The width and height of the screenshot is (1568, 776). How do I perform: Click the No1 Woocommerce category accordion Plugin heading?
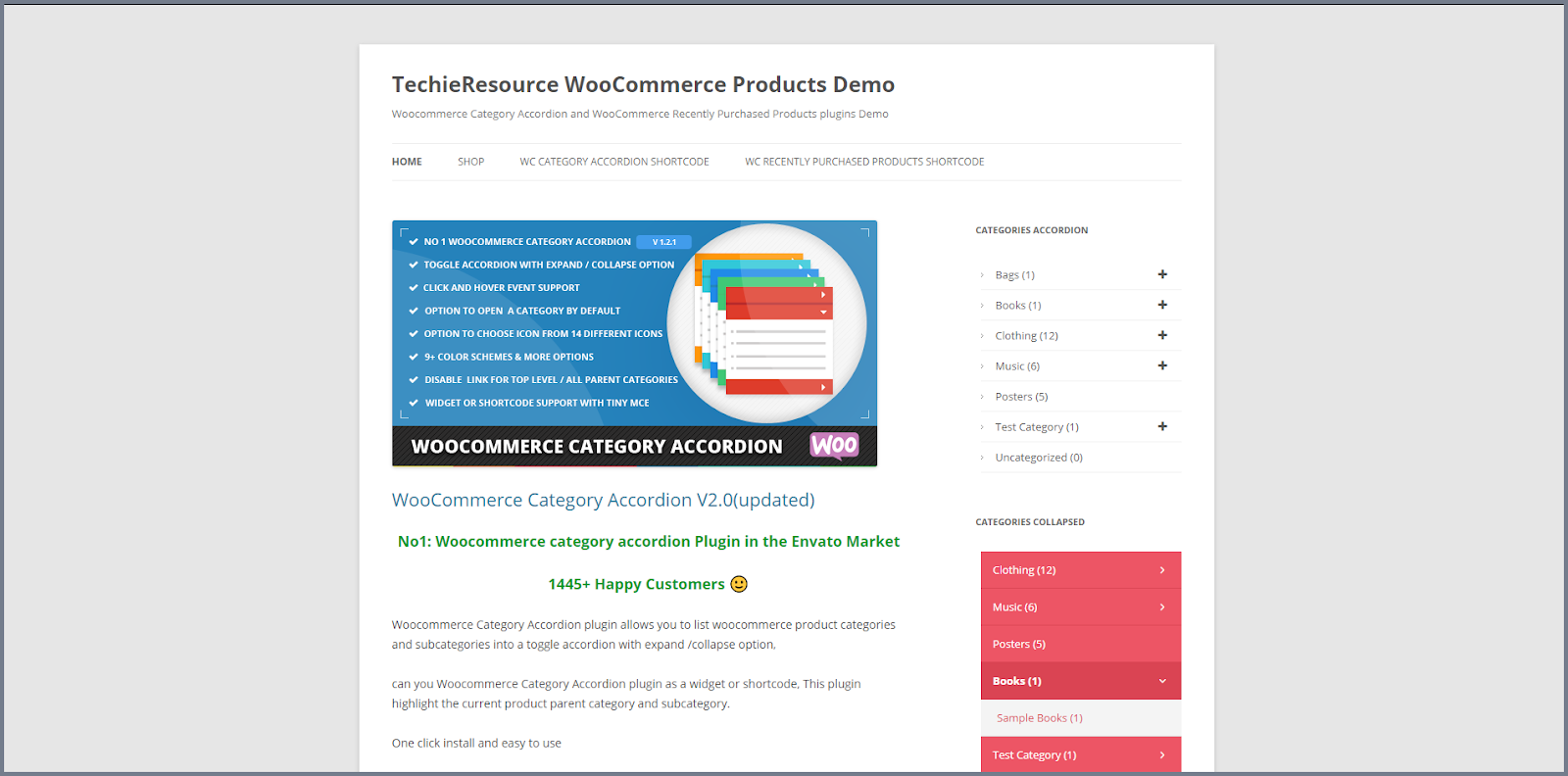click(648, 541)
